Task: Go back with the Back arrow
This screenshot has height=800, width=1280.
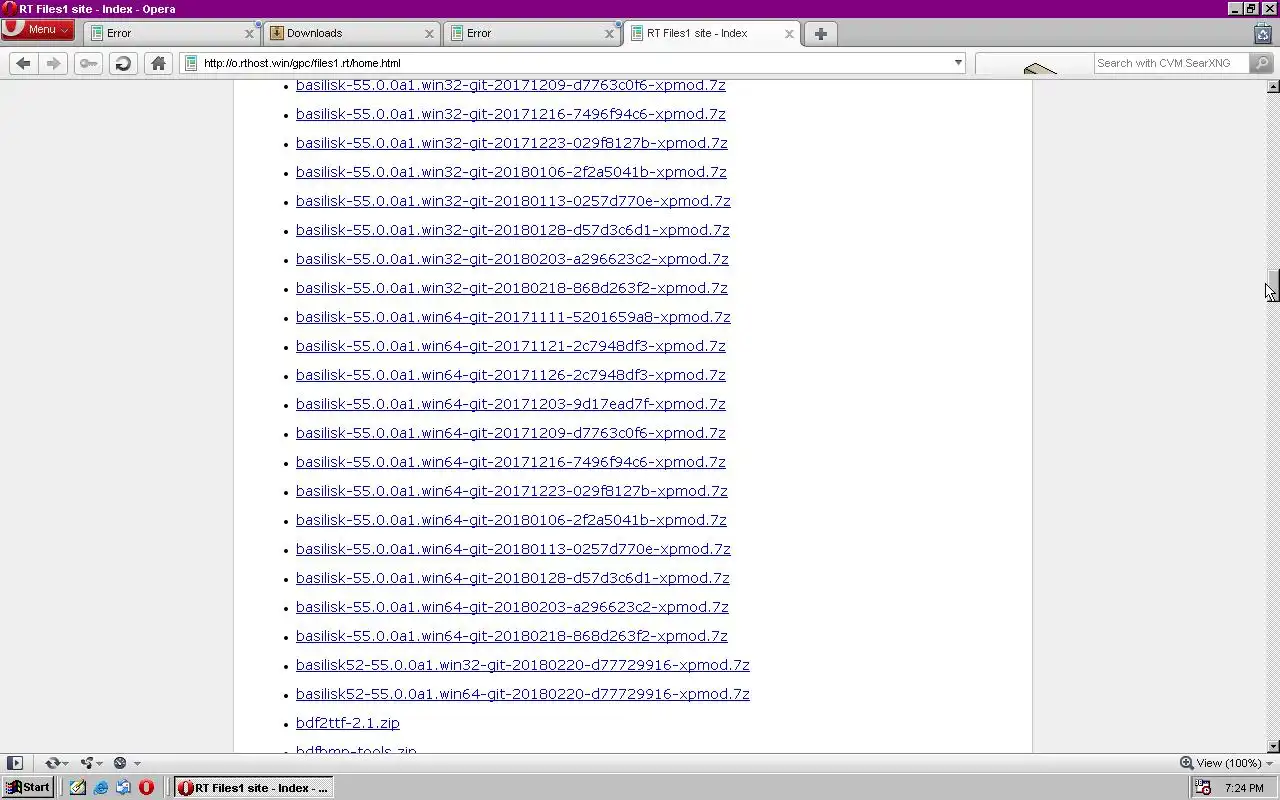Action: click(23, 63)
